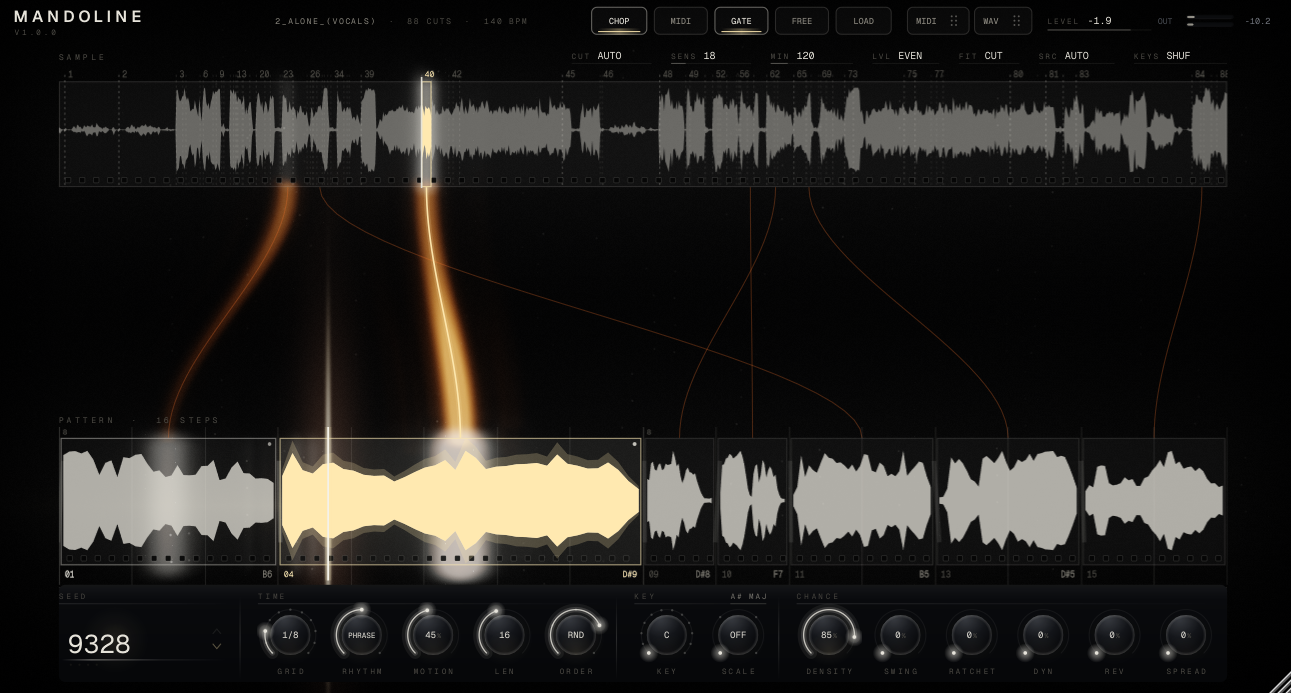This screenshot has height=693, width=1291.
Task: Click the LEN knob showing 16
Action: [x=504, y=635]
